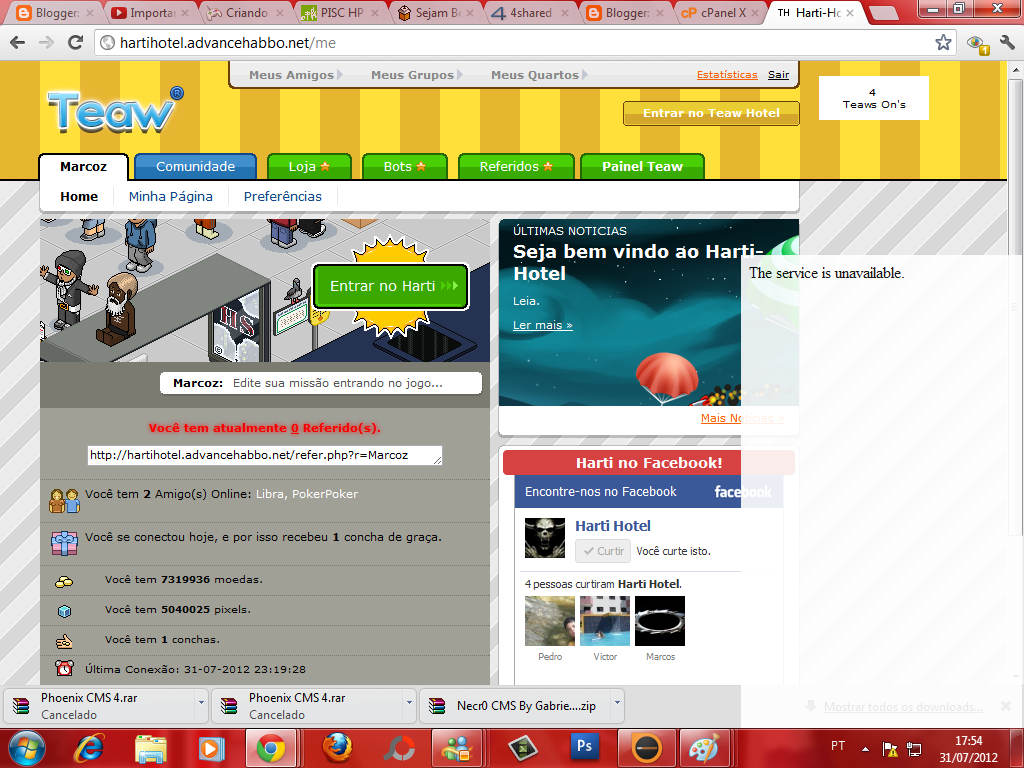Click Entrar no Teaw Hotel button
The height and width of the screenshot is (768, 1025).
tap(711, 113)
